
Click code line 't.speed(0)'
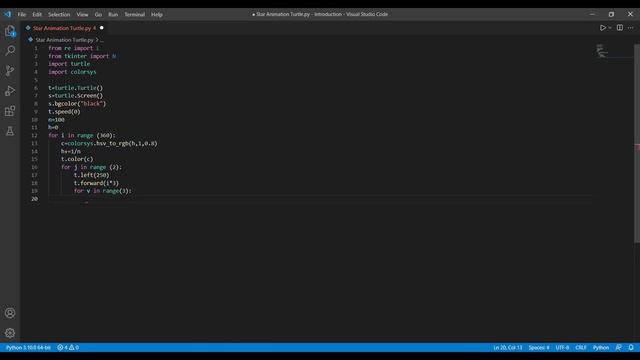64,111
